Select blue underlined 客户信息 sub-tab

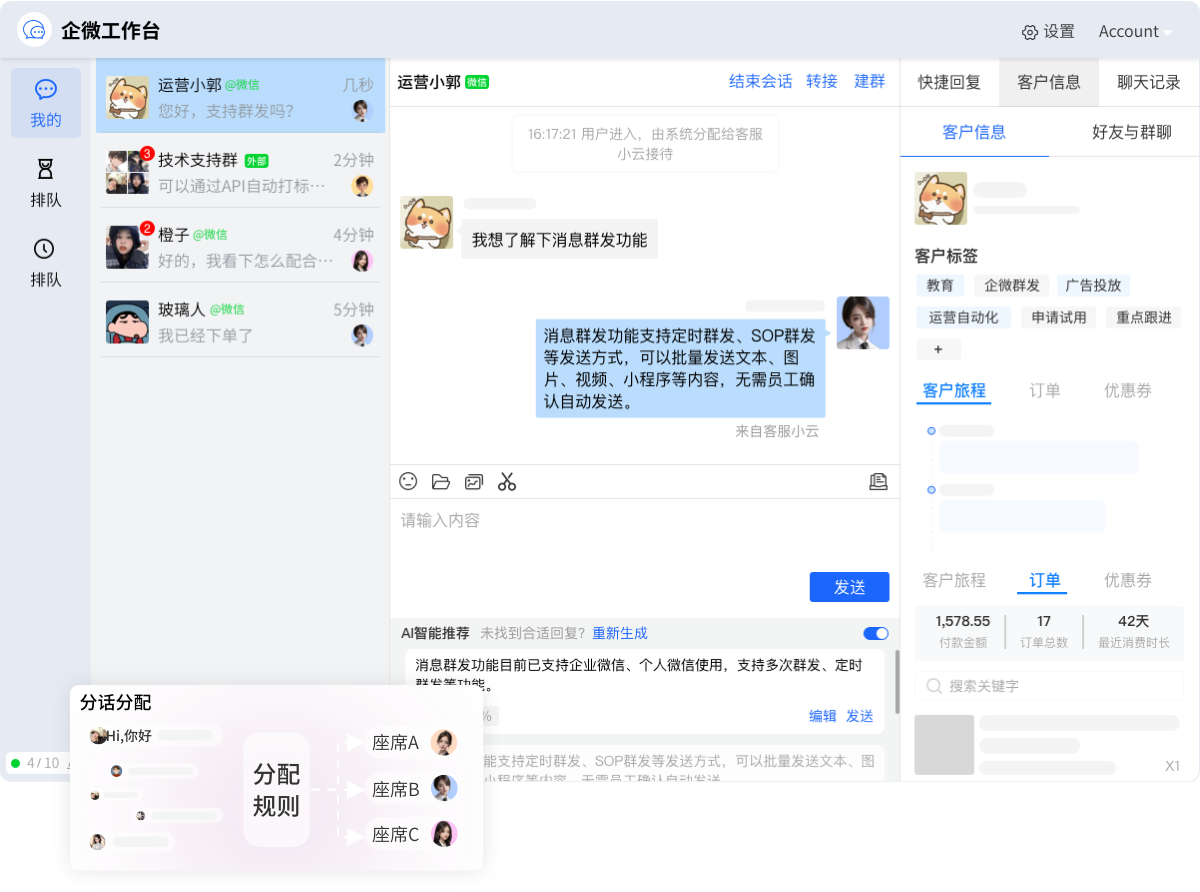pyautogui.click(x=974, y=132)
